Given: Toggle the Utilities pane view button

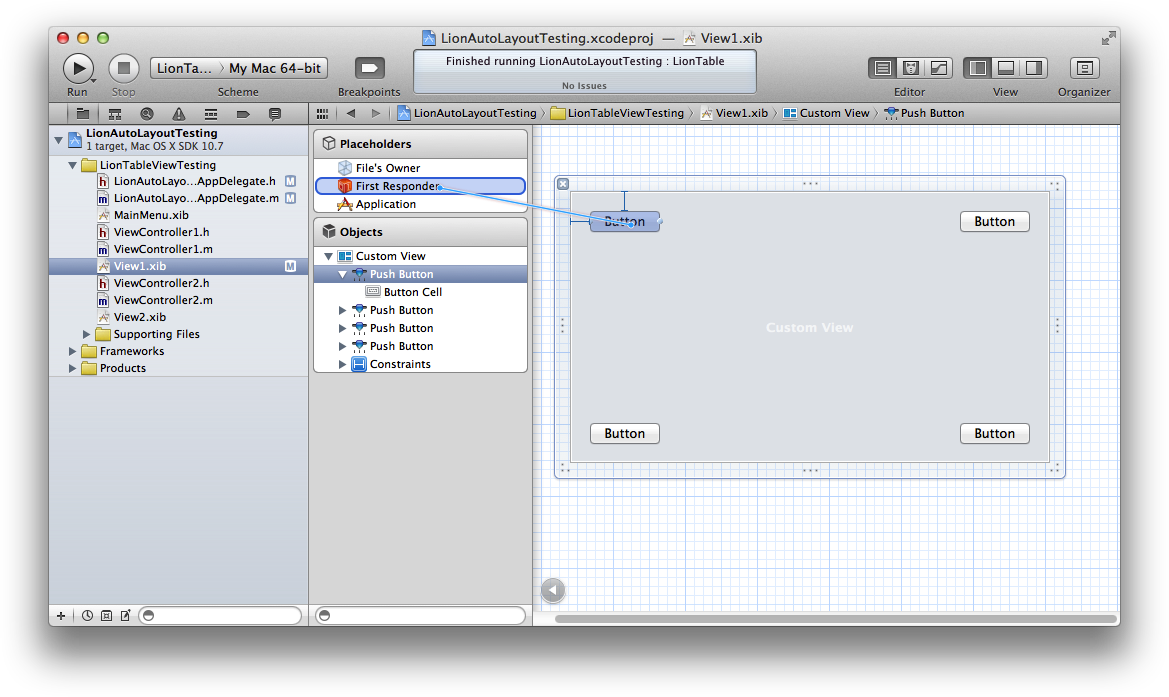Looking at the screenshot, I should [1034, 68].
